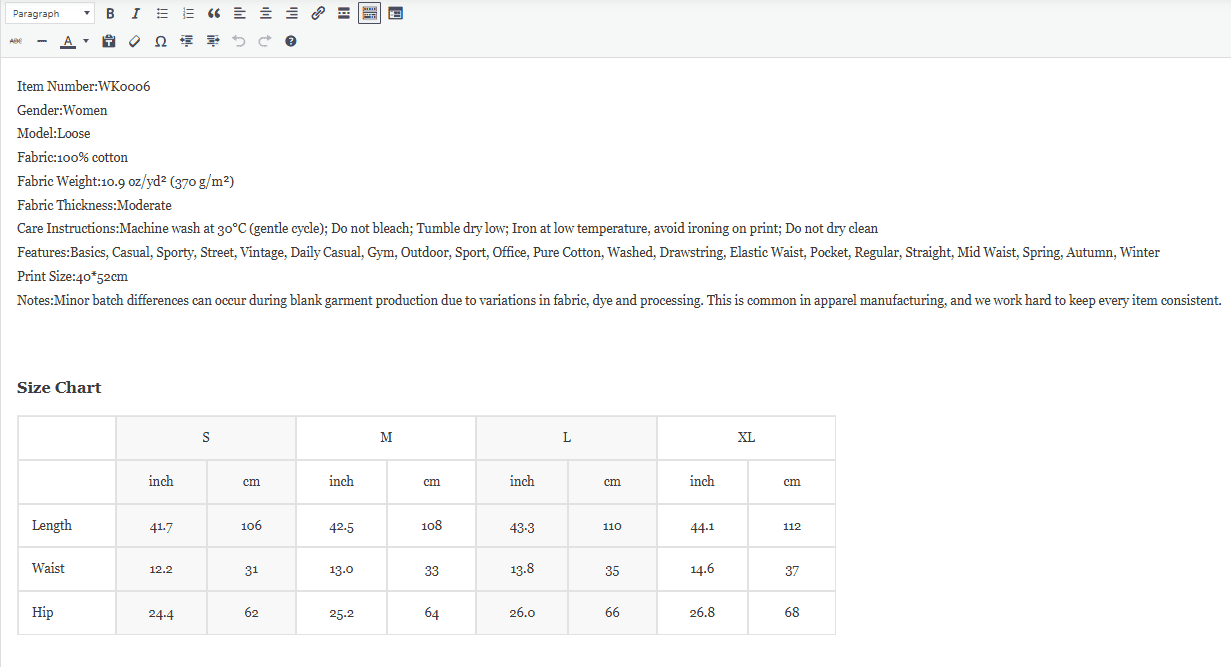This screenshot has height=667, width=1231.
Task: Insert a bulleted list
Action: pos(162,14)
